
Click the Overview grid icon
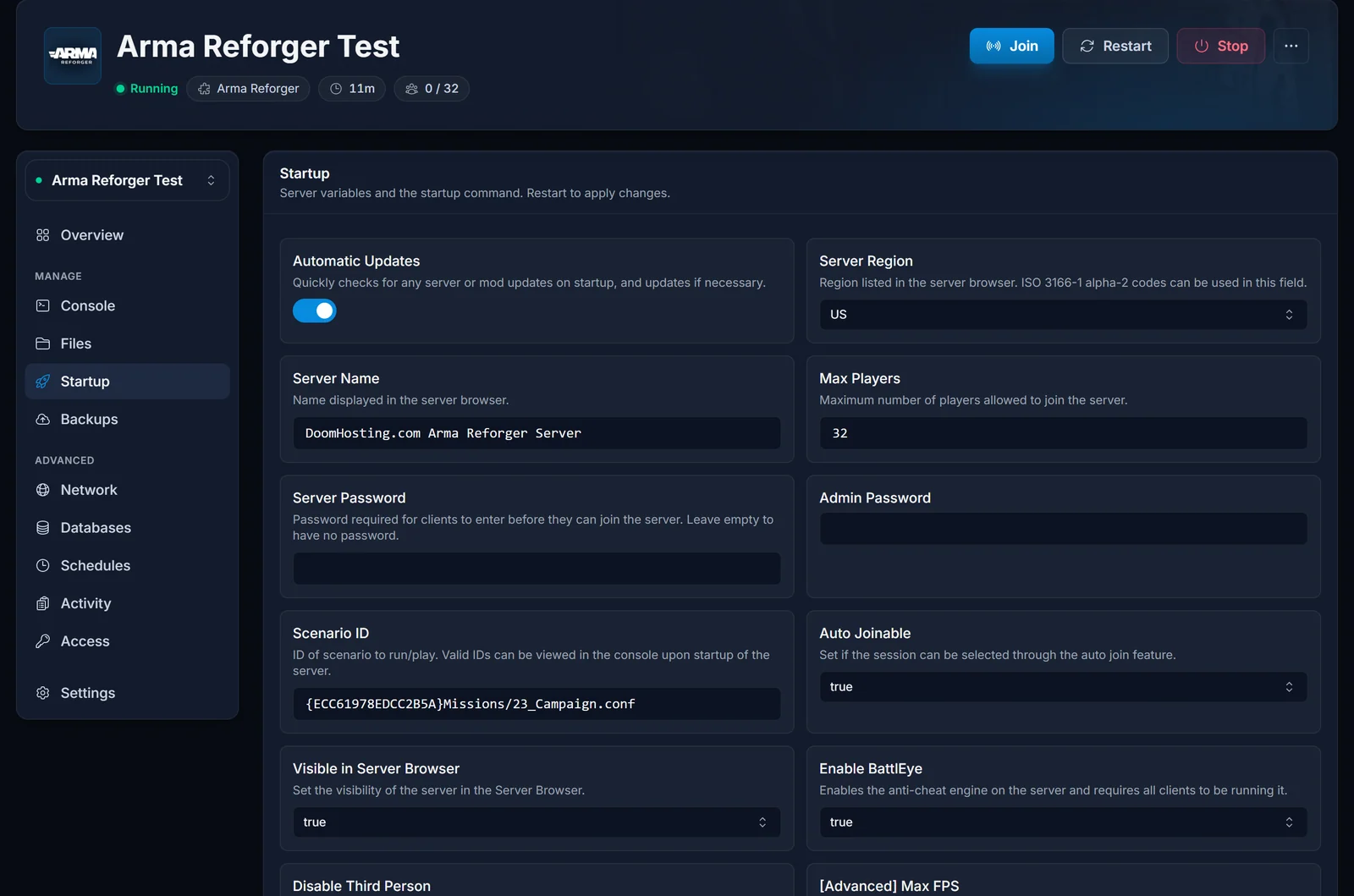(x=43, y=235)
